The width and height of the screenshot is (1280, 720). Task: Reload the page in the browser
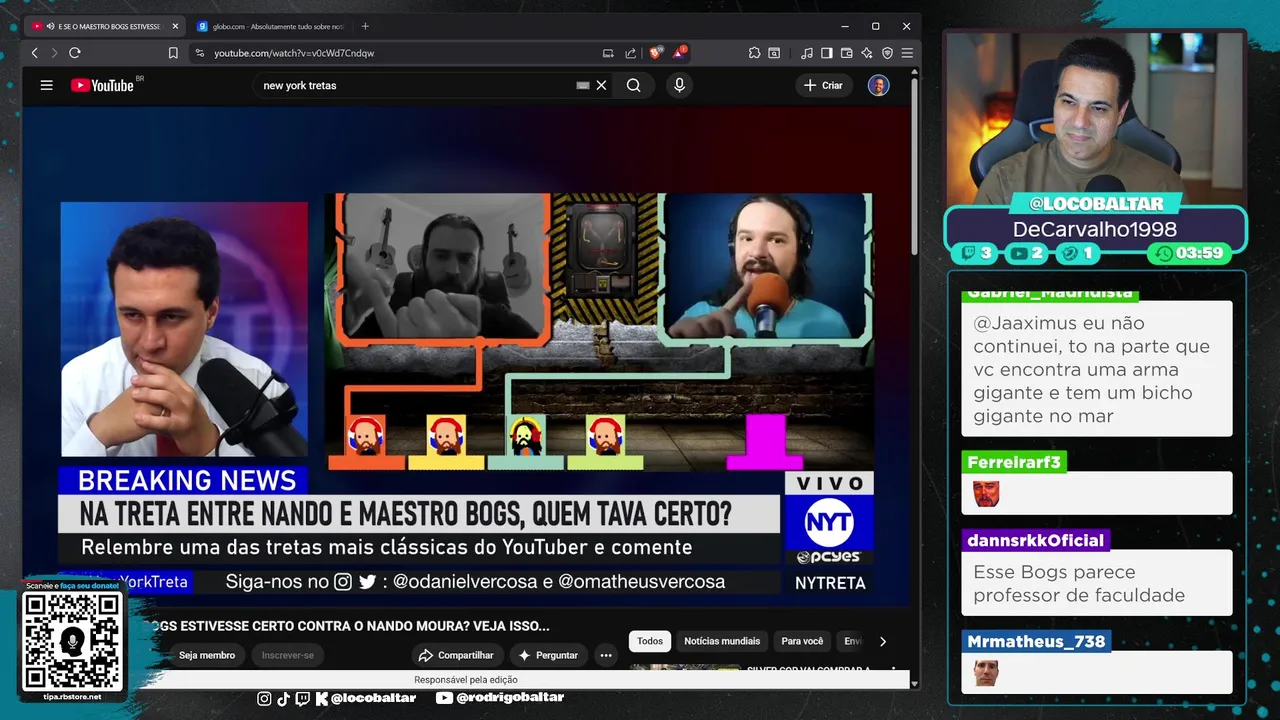pyautogui.click(x=74, y=53)
